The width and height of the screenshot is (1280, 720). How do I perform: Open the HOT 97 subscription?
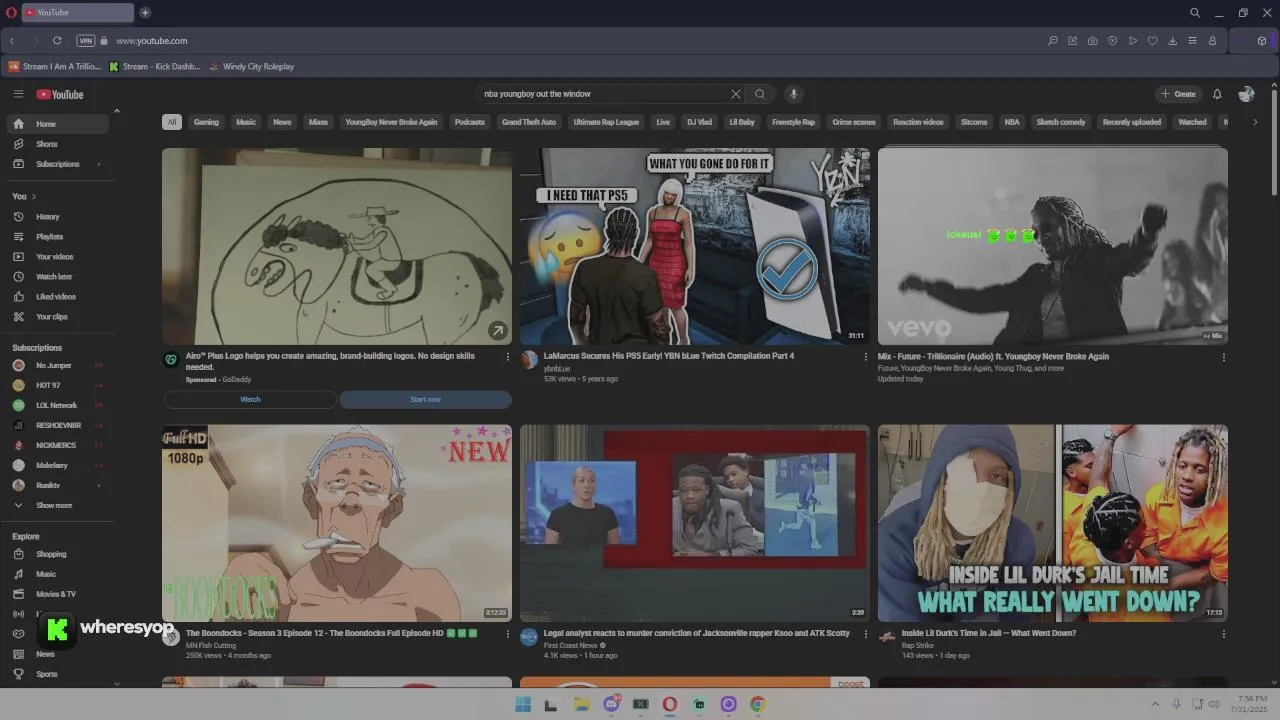point(59,386)
